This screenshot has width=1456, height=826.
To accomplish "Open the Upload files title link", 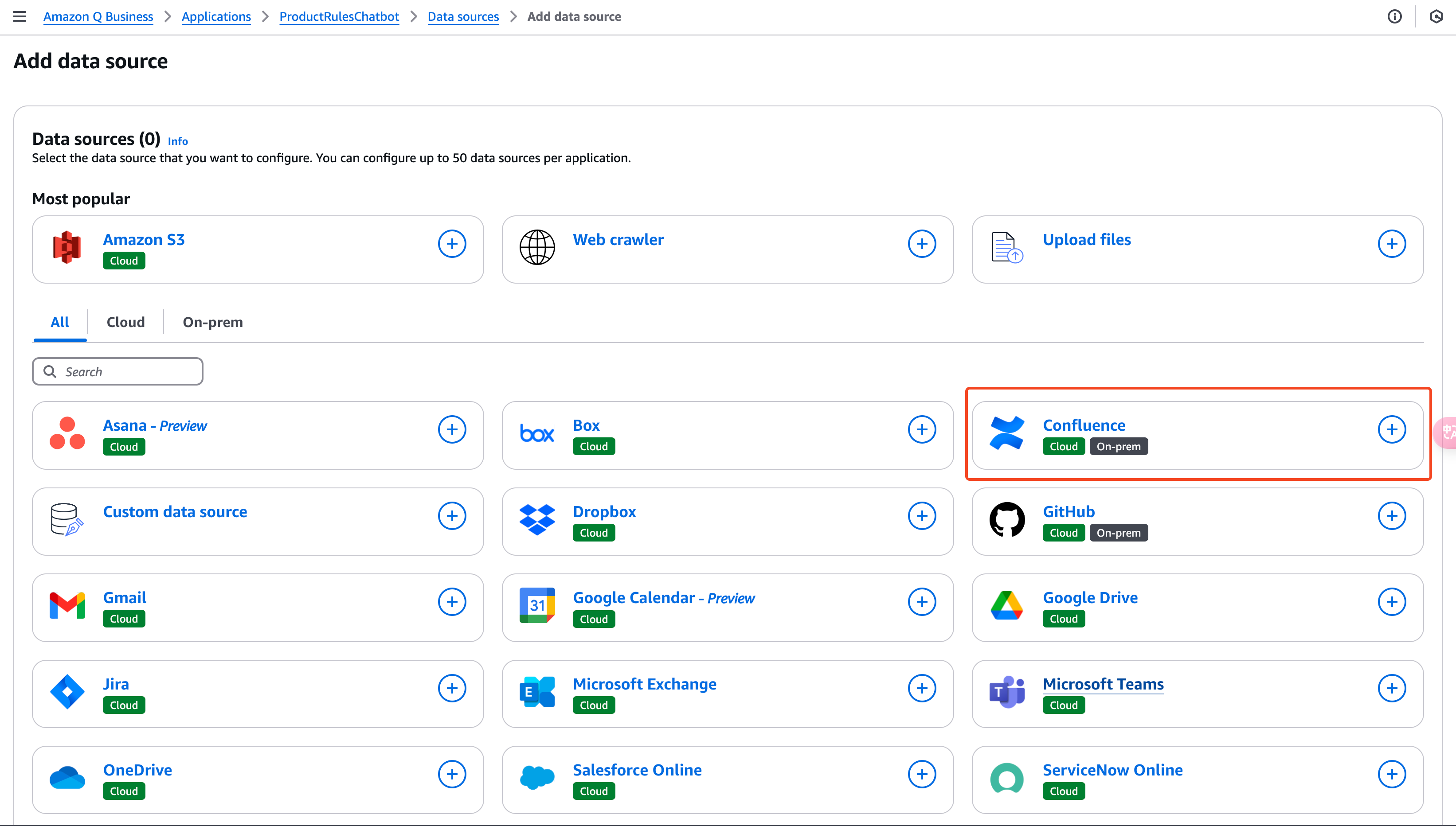I will [1087, 239].
